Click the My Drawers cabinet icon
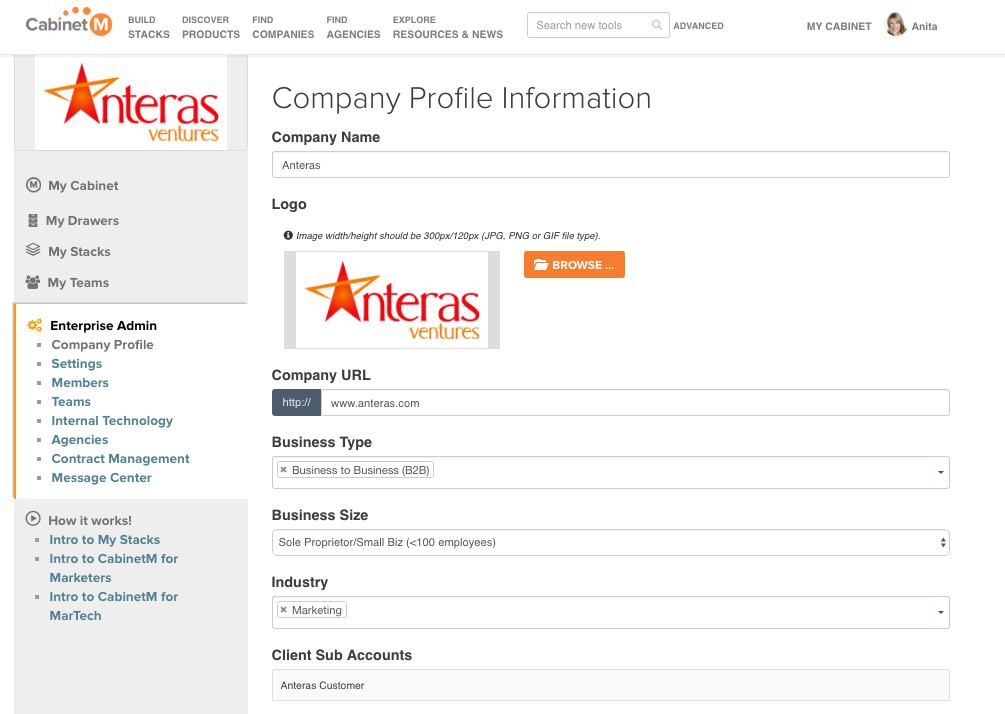This screenshot has height=714, width=1005. tap(33, 220)
